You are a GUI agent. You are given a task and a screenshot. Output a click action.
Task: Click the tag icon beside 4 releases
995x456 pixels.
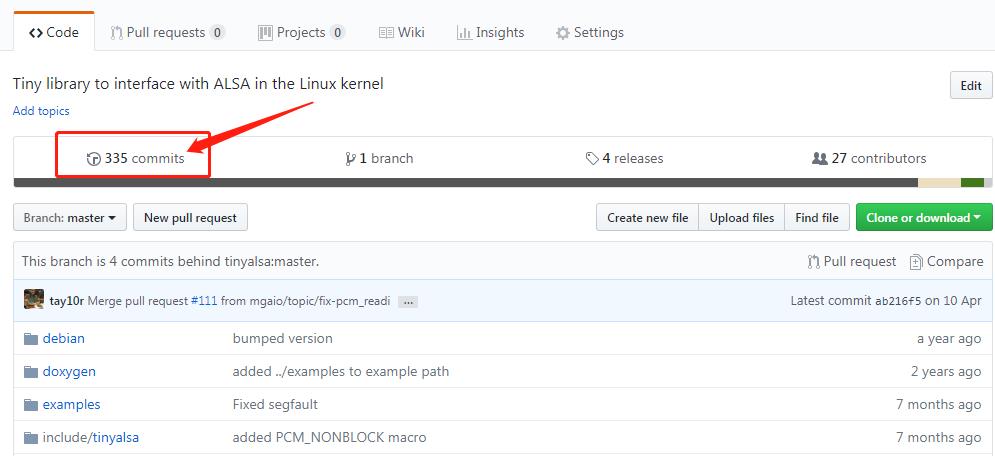tap(592, 158)
